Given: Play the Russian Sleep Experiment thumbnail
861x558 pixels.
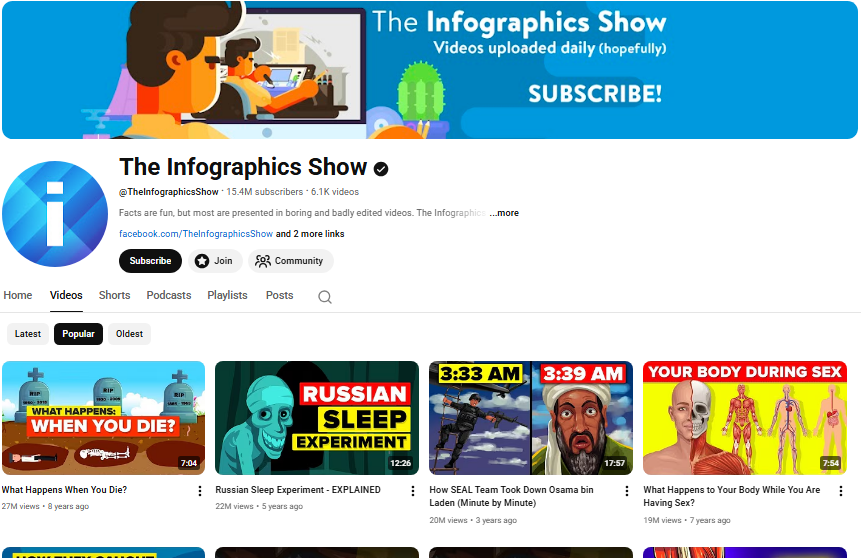Looking at the screenshot, I should point(317,418).
